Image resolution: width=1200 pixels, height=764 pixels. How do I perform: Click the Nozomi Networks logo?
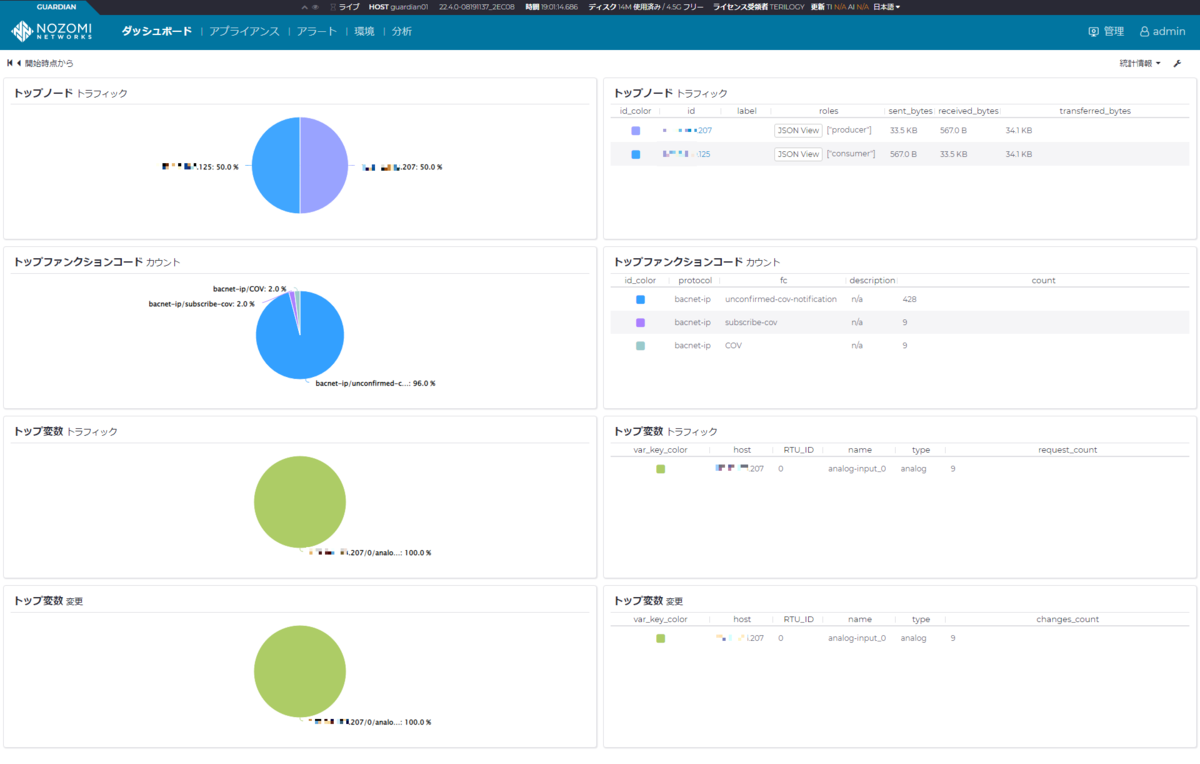(x=52, y=31)
